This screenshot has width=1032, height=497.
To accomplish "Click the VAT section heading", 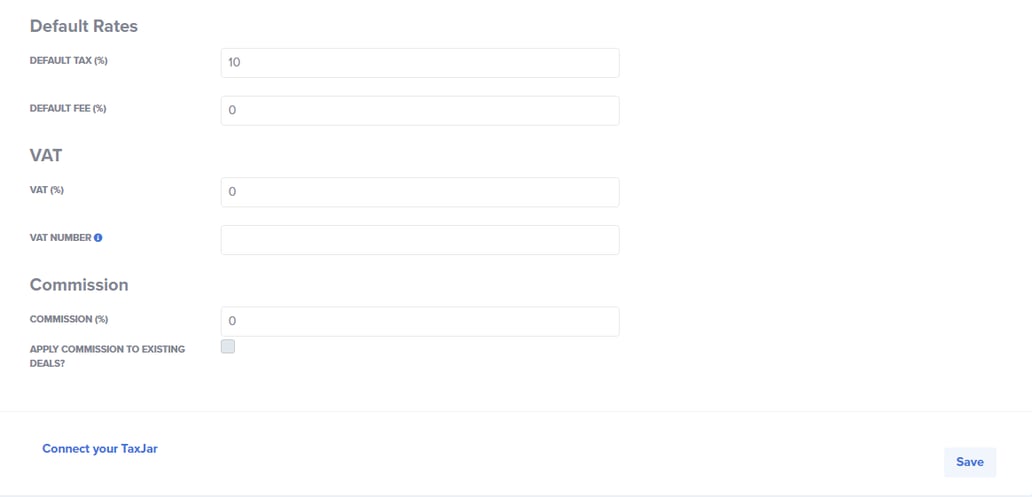I will pos(47,156).
